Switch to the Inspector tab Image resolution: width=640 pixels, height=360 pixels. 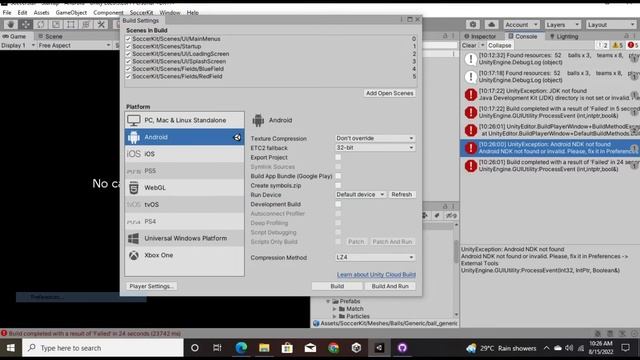pyautogui.click(x=480, y=36)
